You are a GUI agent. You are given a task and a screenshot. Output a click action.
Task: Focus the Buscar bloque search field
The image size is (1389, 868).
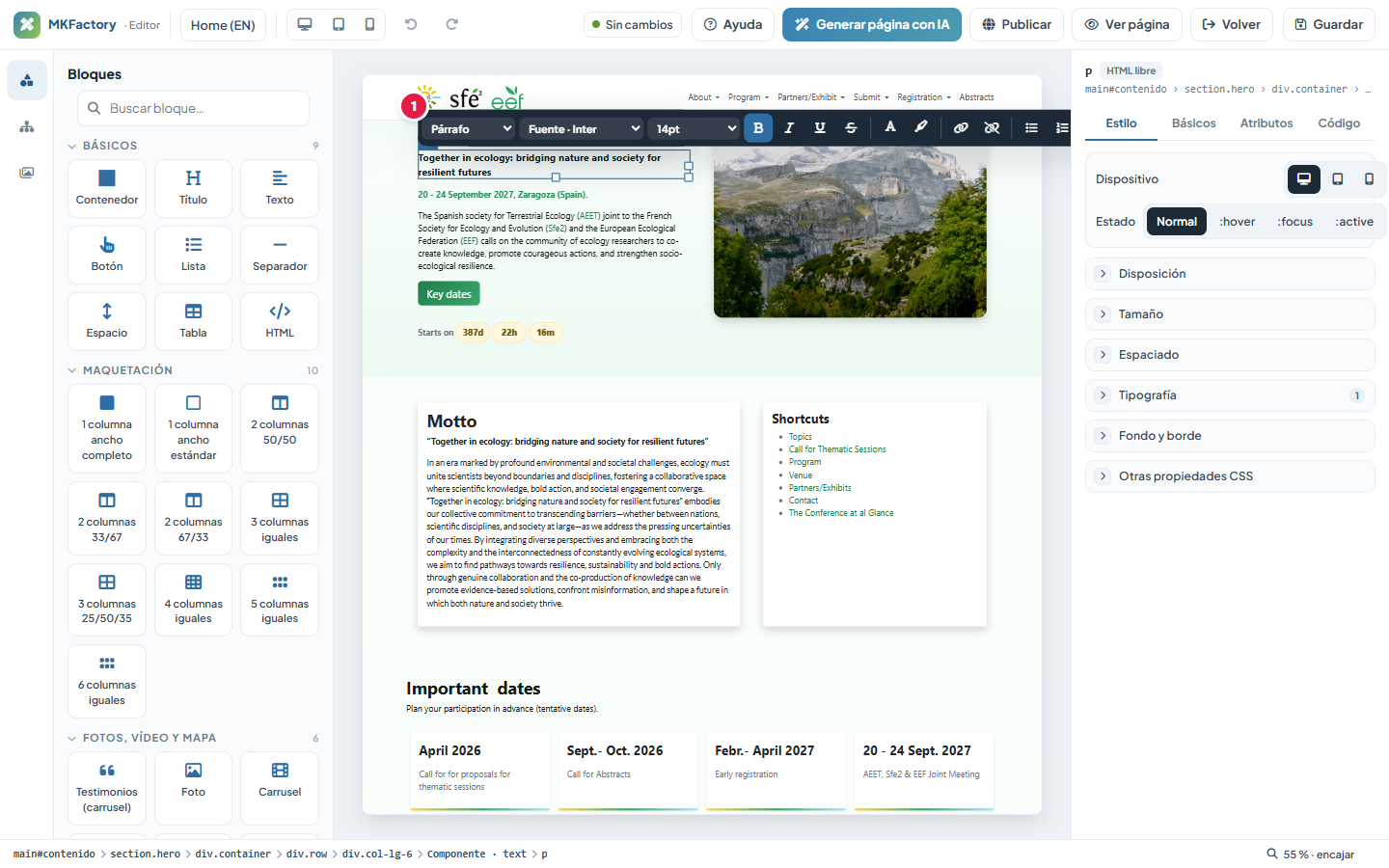pyautogui.click(x=193, y=108)
